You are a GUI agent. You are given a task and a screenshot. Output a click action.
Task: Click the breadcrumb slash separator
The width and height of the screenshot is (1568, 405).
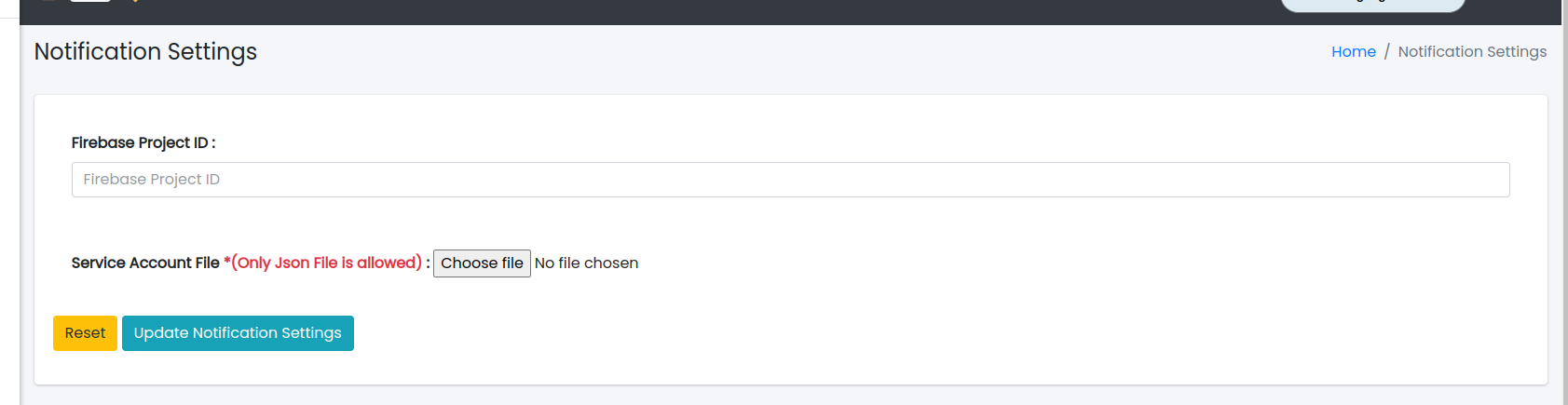[x=1386, y=52]
